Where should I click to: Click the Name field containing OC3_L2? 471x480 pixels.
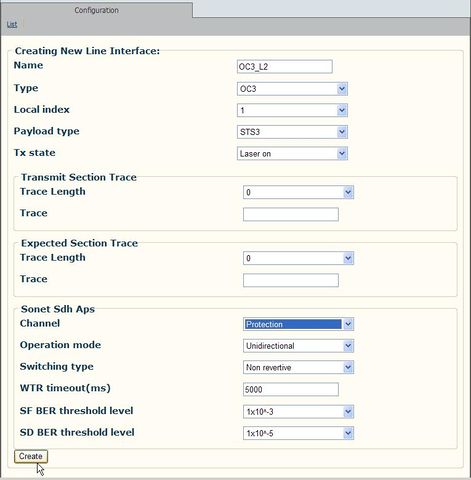click(x=285, y=67)
